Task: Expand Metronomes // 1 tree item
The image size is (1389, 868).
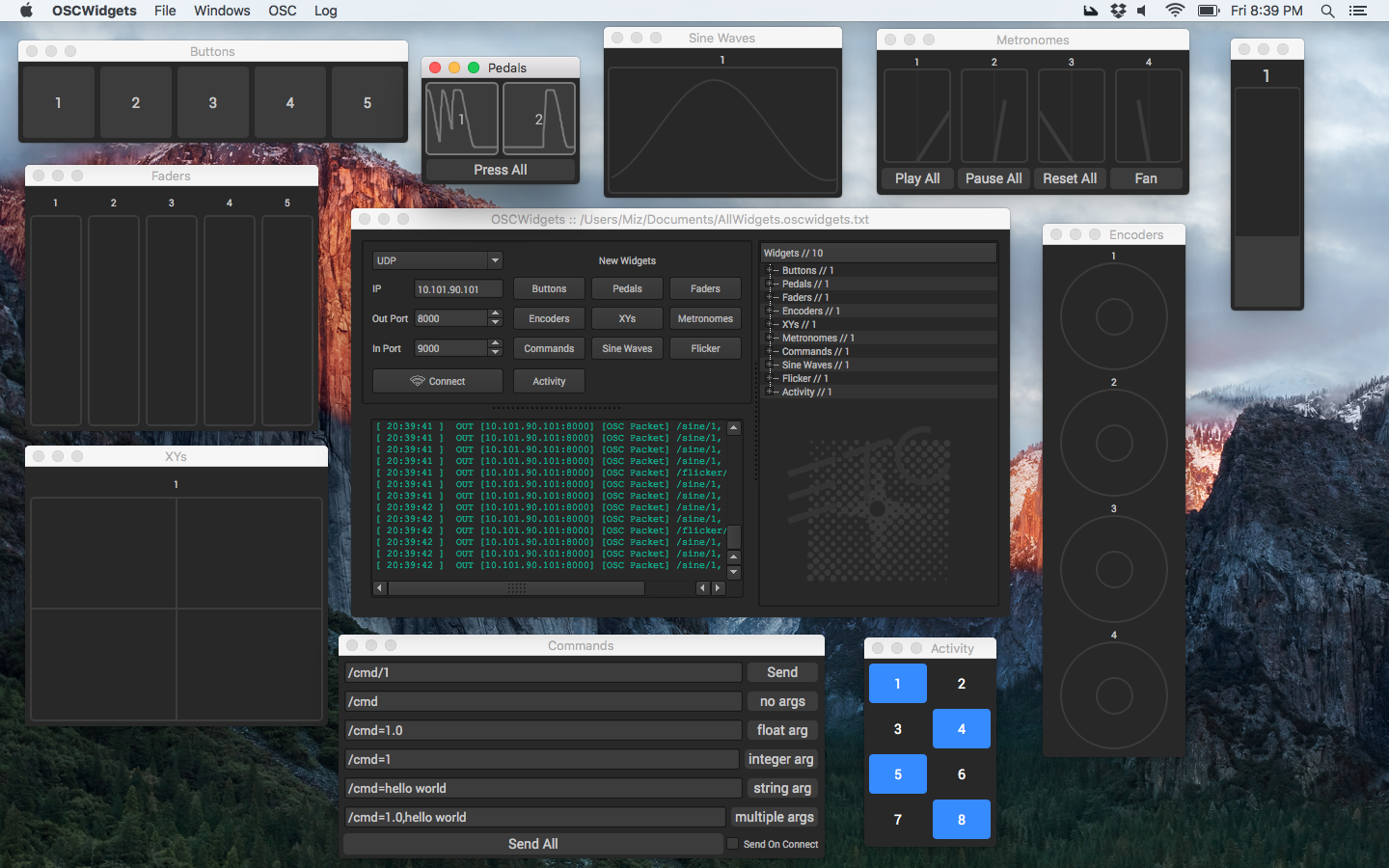Action: coord(771,339)
